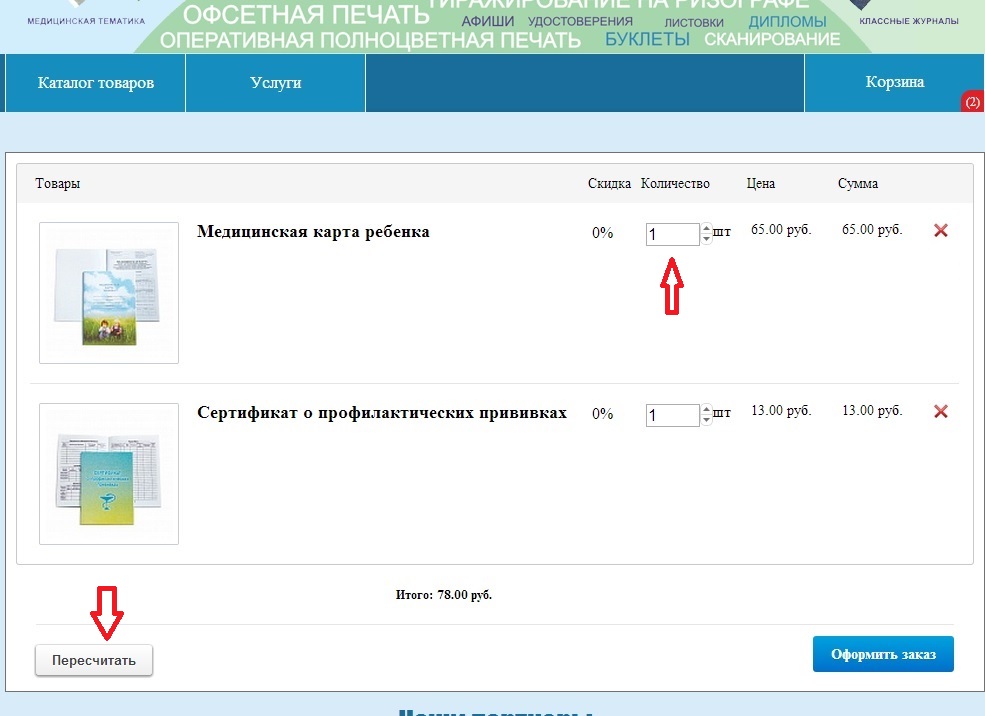Screen dimensions: 985x716
Task: Open the Услуги menu item
Action: click(276, 83)
